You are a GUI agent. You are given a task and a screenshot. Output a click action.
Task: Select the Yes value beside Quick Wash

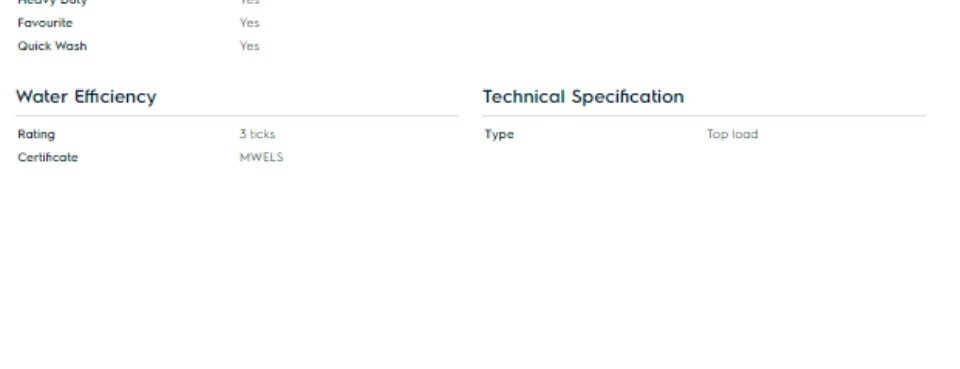pyautogui.click(x=250, y=46)
